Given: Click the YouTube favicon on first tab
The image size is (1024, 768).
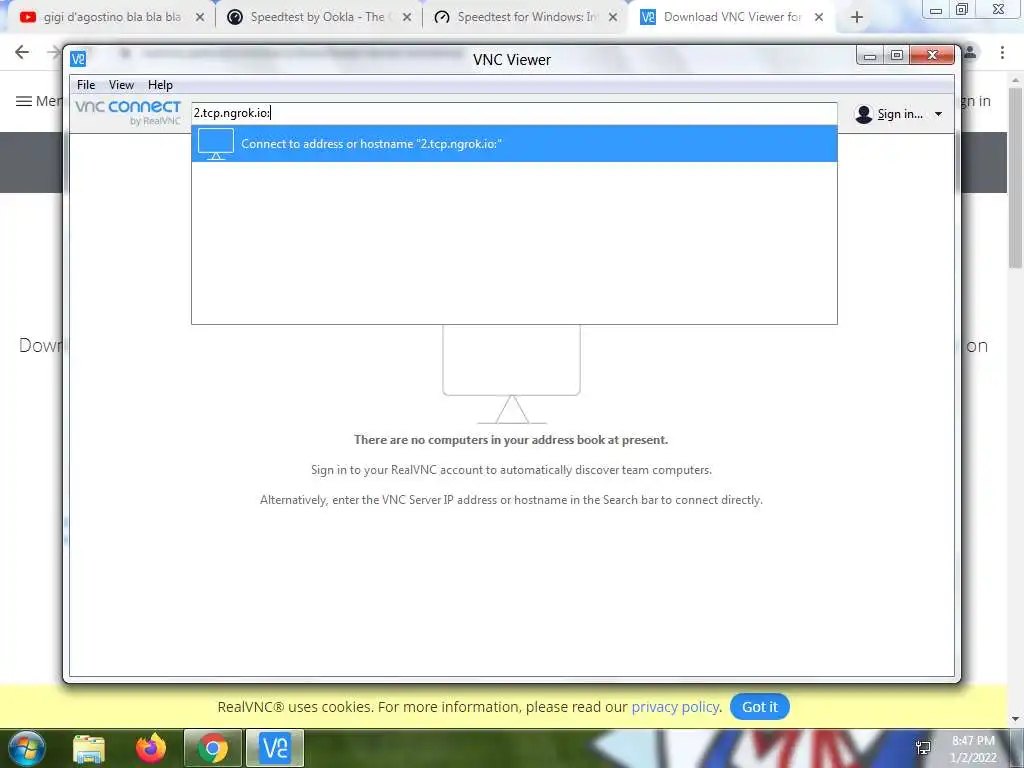Looking at the screenshot, I should pos(27,17).
